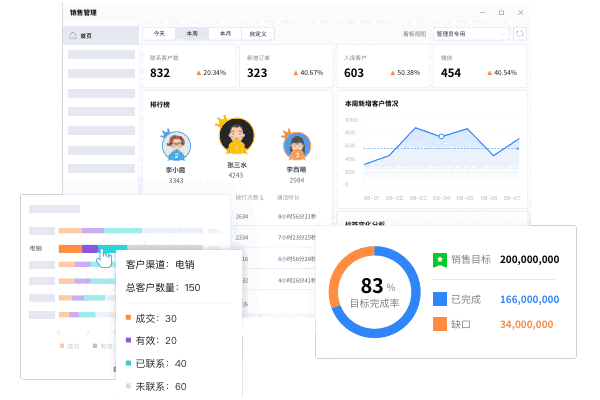600x400 pixels.
Task: Click the blue 已完成 legend swatch
Action: [x=440, y=299]
